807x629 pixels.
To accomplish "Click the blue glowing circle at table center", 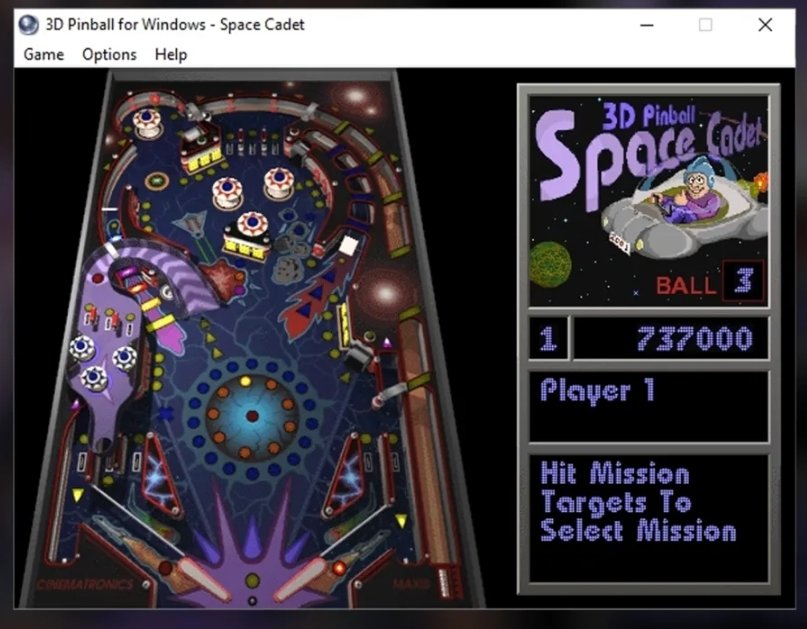I will point(252,416).
